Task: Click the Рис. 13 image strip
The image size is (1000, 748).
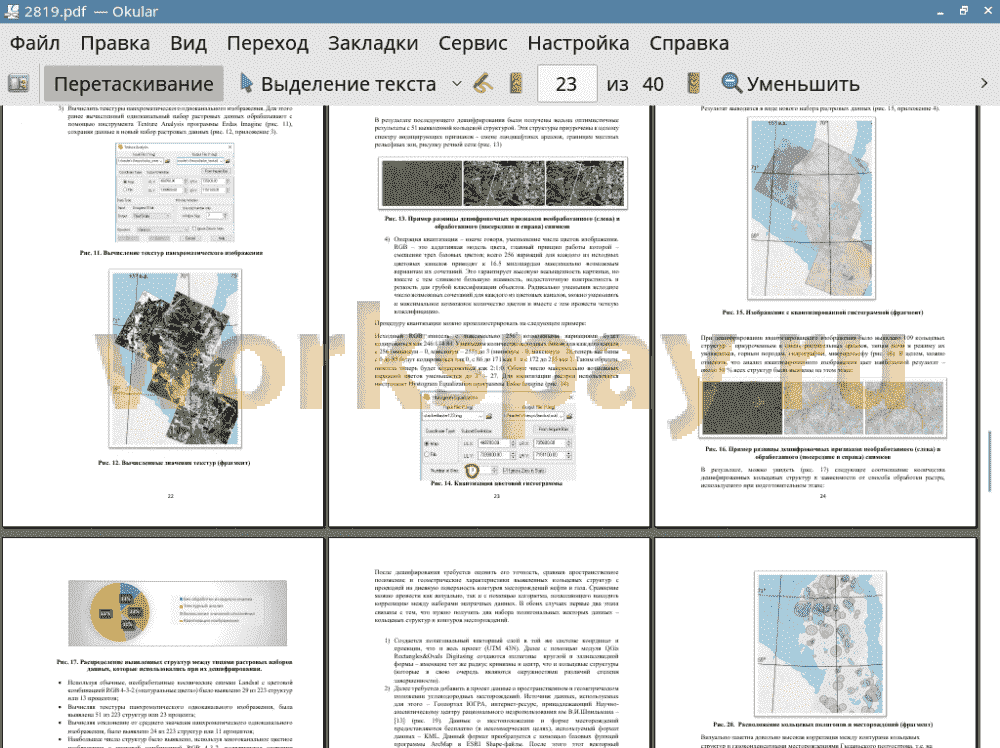Action: pos(503,183)
